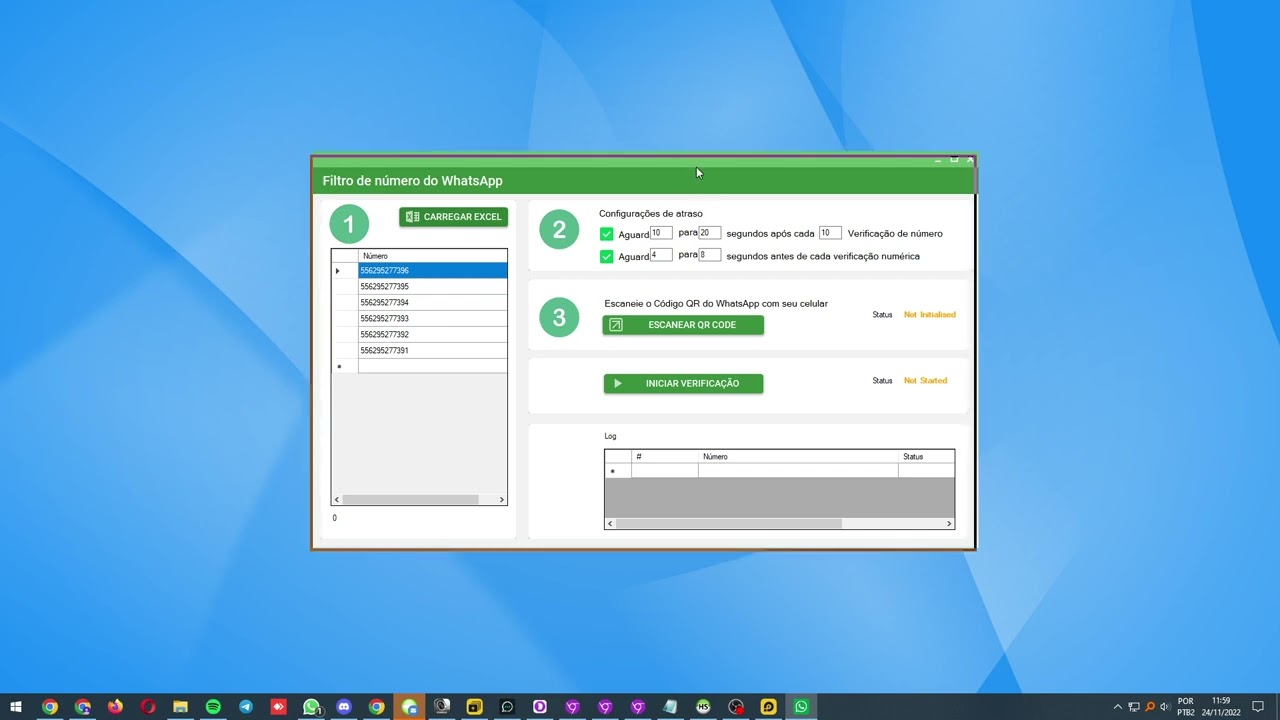Click left arrow of Log table scrollbar
This screenshot has height=720, width=1280.
610,524
